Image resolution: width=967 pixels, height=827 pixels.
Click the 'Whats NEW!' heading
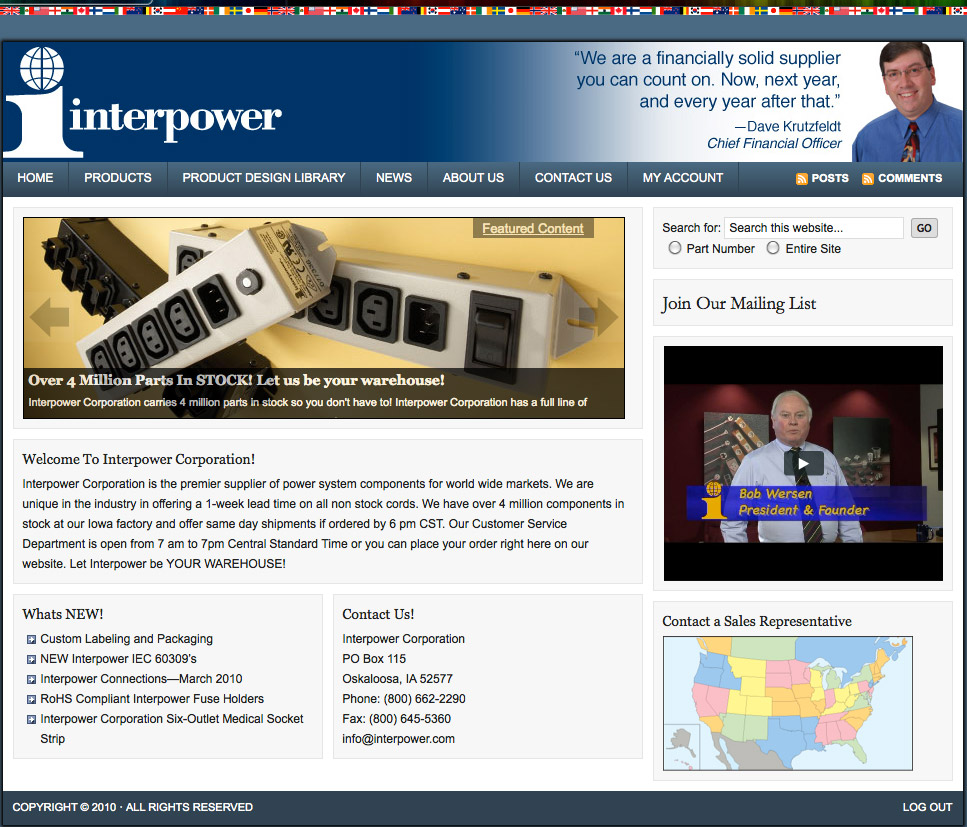63,614
